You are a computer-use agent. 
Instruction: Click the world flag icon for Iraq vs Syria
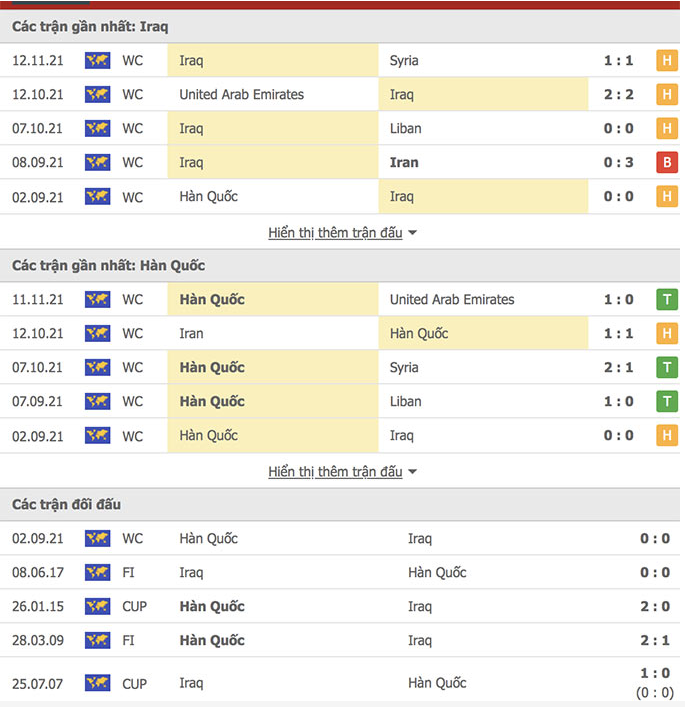(97, 60)
